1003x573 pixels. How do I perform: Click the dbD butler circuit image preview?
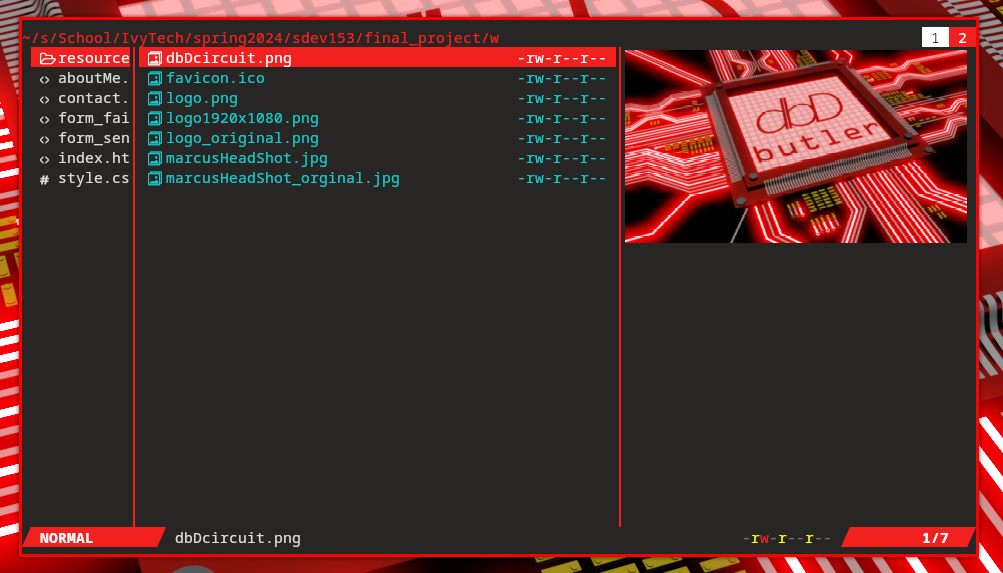(796, 146)
